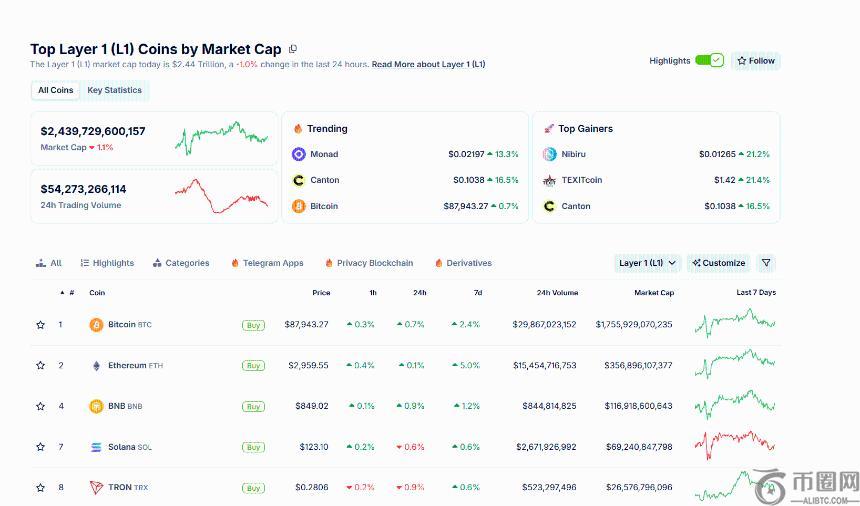Click the Bitcoin logo in coin table
The image size is (860, 506).
click(x=96, y=325)
